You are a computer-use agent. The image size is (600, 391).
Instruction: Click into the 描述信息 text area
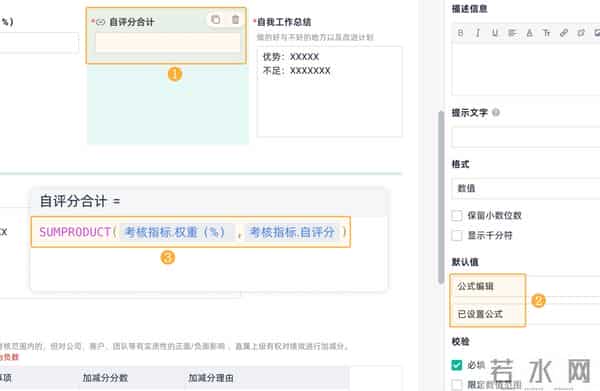[526, 69]
